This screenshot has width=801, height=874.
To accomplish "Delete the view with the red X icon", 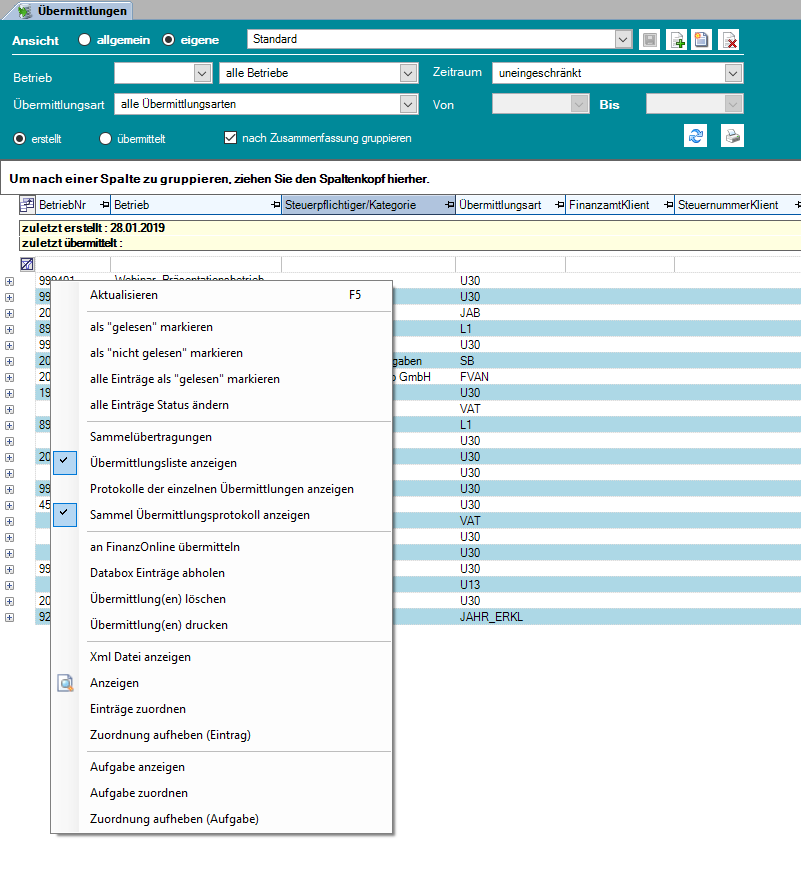I will point(729,40).
